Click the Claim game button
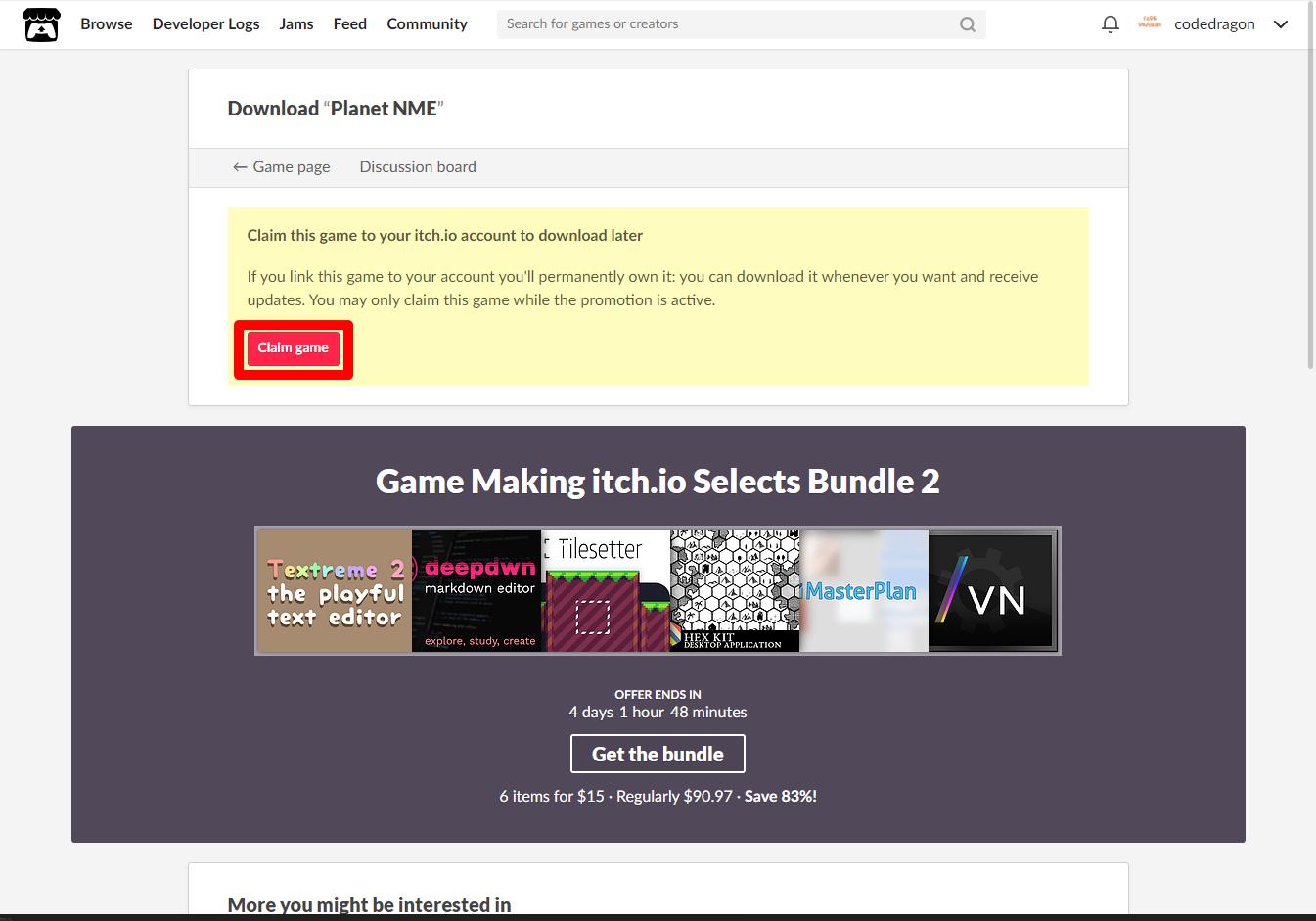 [294, 348]
